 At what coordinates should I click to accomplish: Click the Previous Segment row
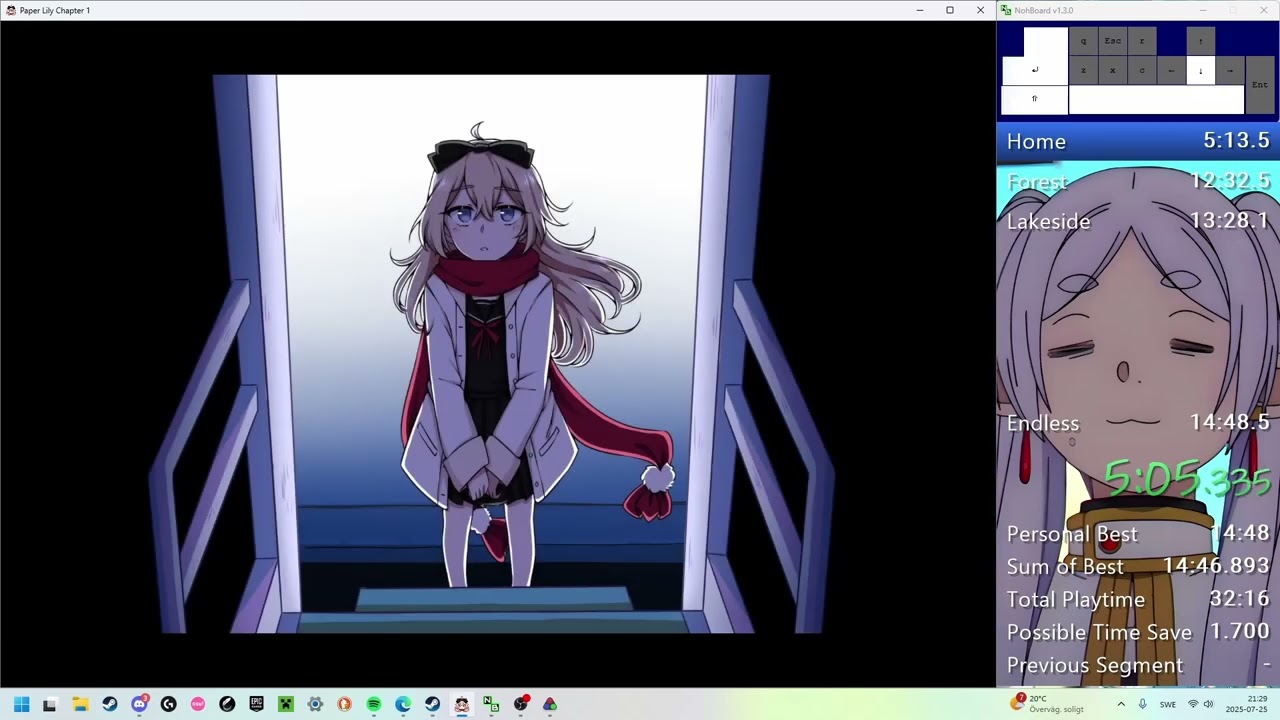1138,665
